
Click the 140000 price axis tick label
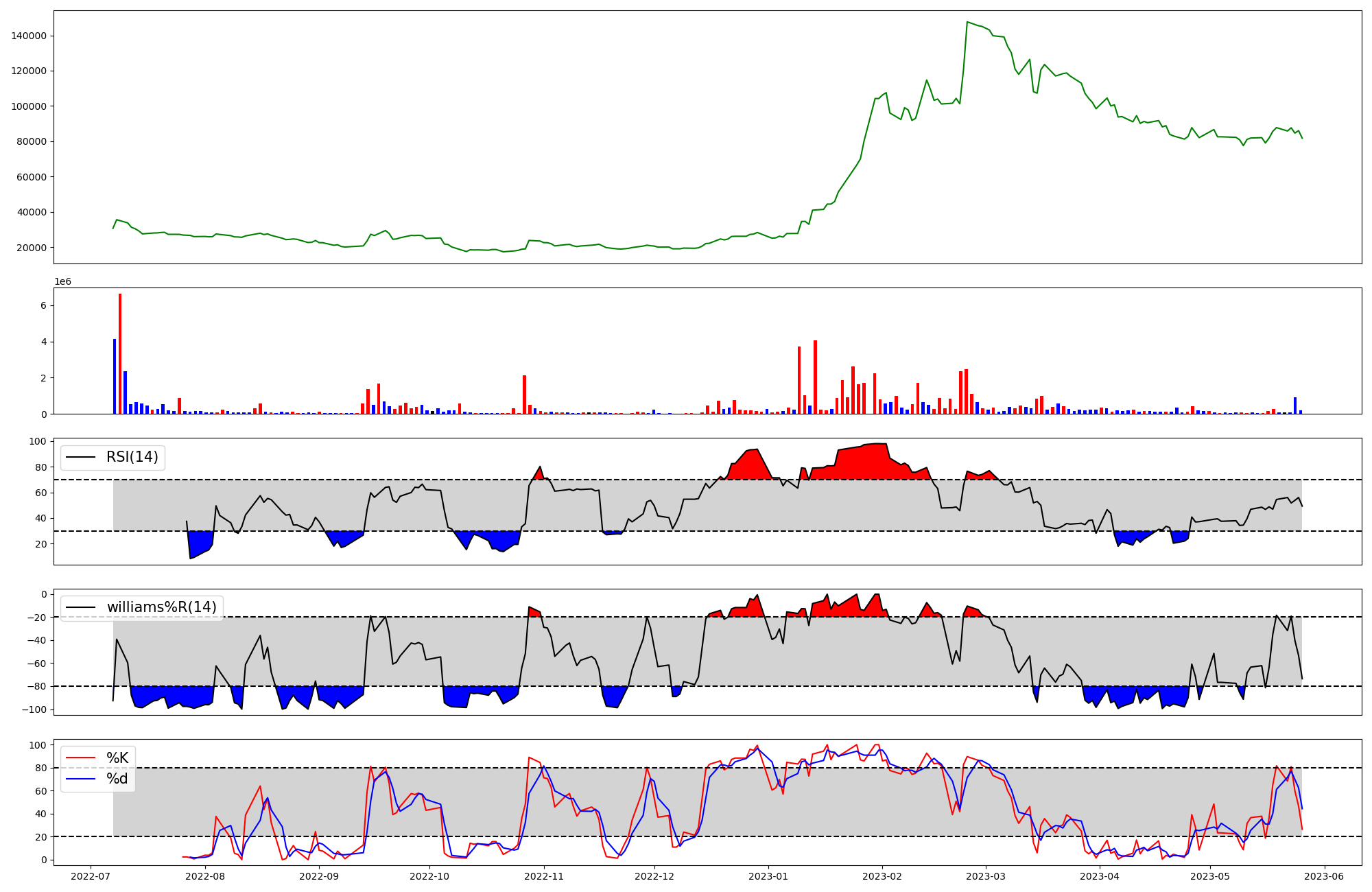point(29,36)
